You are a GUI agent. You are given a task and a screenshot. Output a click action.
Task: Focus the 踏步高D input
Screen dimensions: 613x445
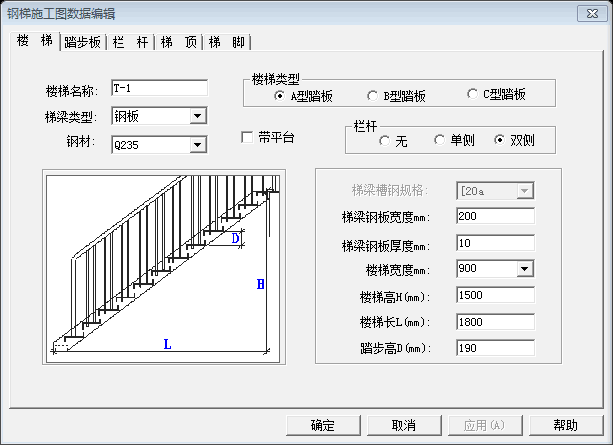coord(495,348)
